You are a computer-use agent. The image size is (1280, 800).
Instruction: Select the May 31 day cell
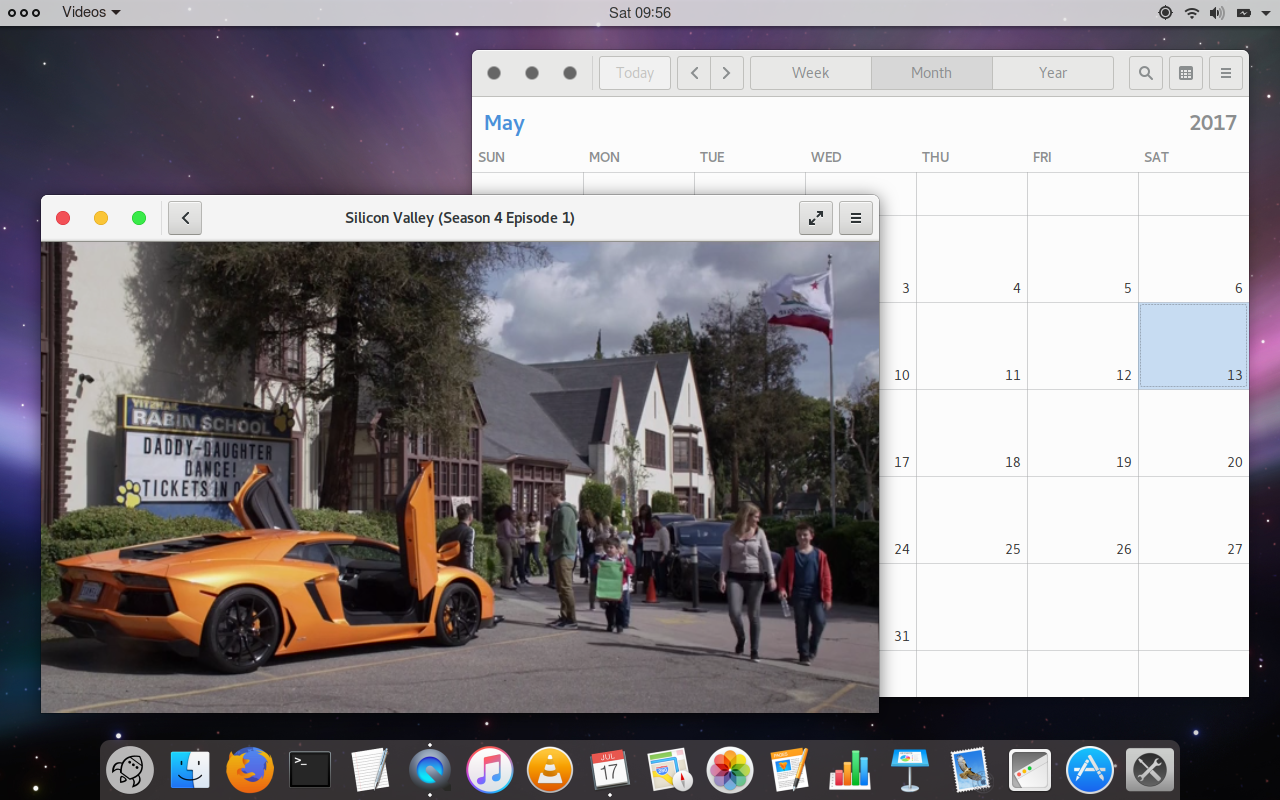(x=898, y=607)
